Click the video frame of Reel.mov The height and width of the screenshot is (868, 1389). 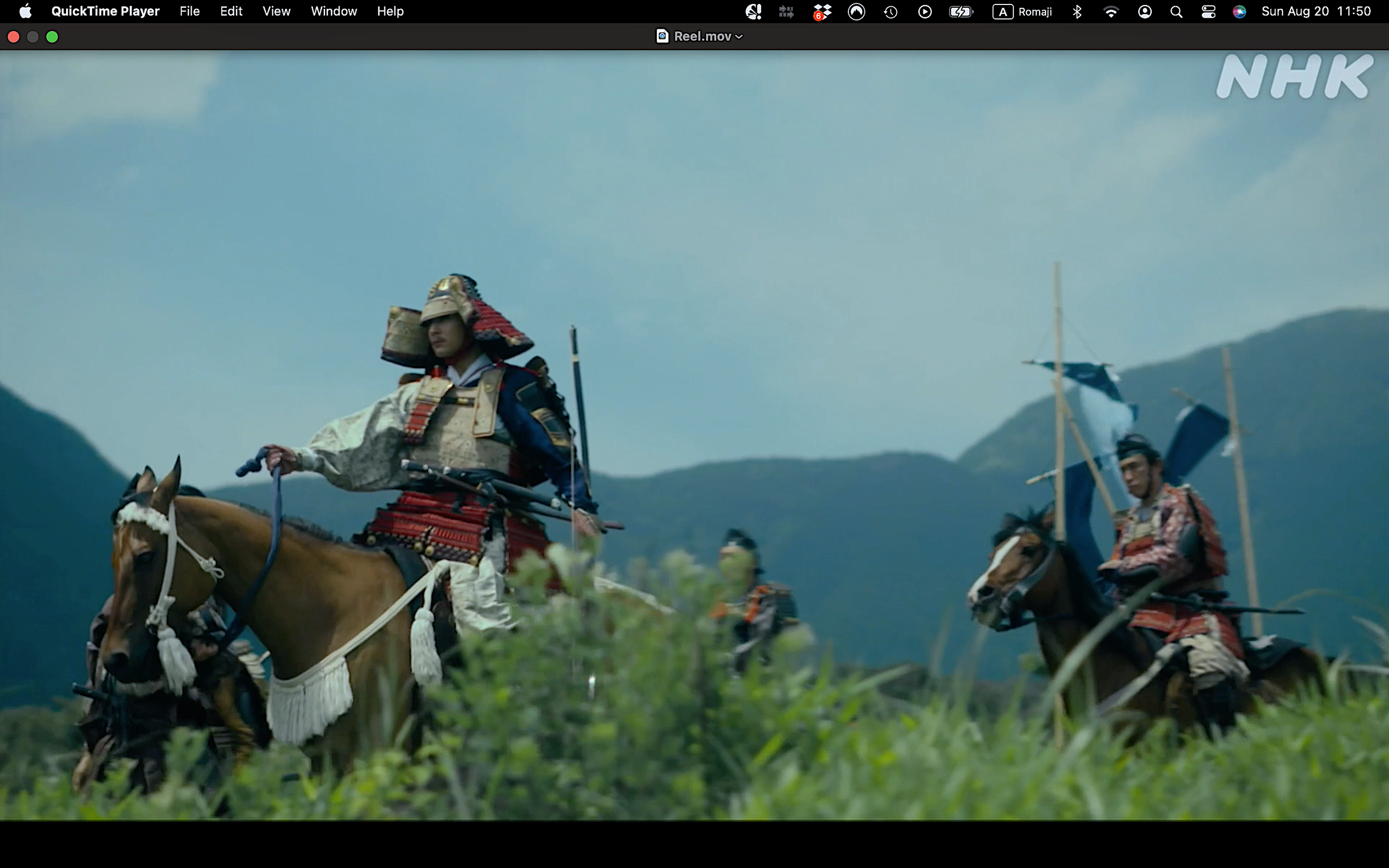pyautogui.click(x=694, y=435)
